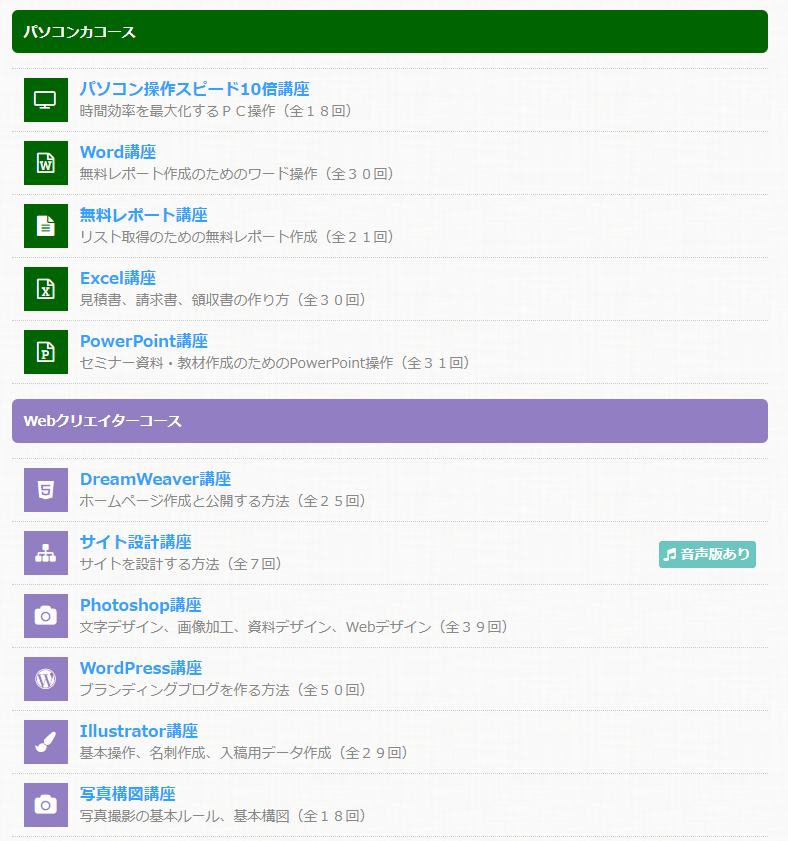Click description 時間効率を最大化するＰＣ操作（全１８回）
This screenshot has height=841, width=788.
218,111
